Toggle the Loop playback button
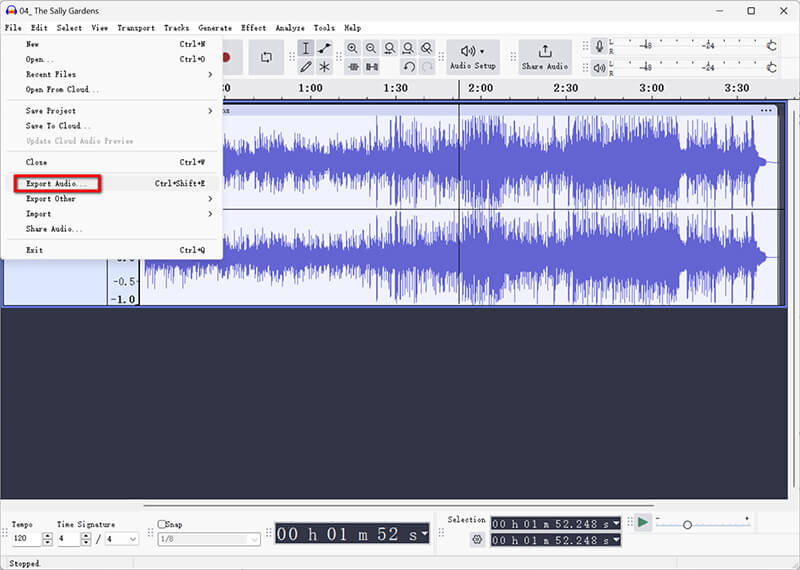800x570 pixels. pyautogui.click(x=266, y=57)
